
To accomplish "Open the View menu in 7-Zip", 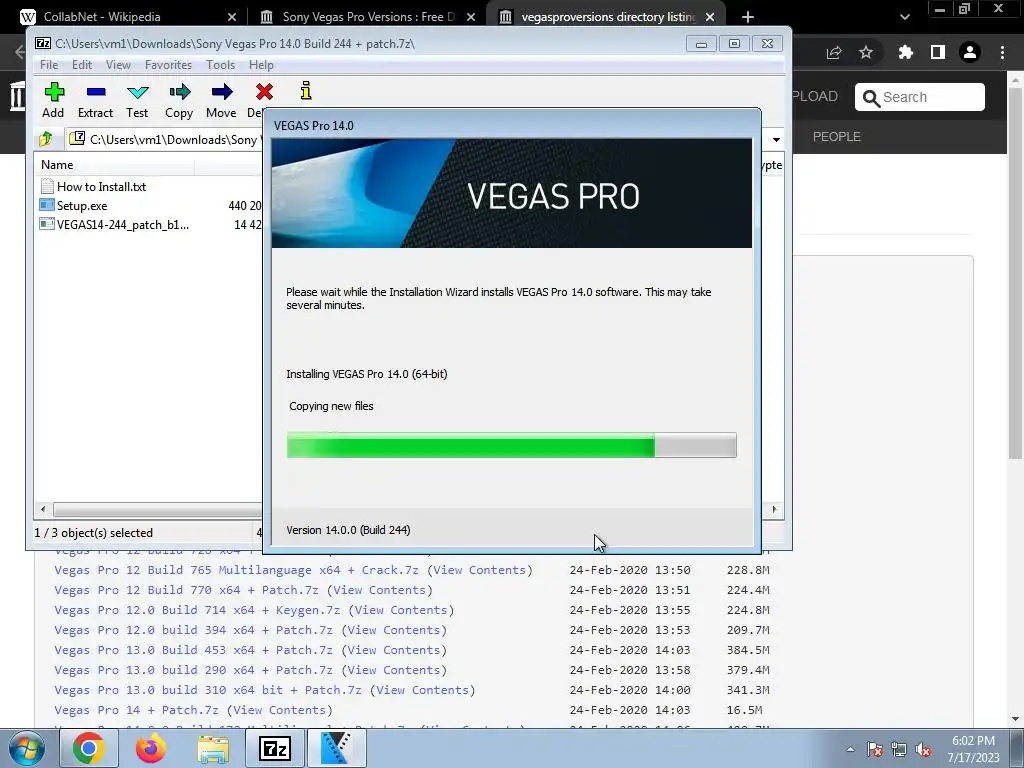I will pos(118,65).
